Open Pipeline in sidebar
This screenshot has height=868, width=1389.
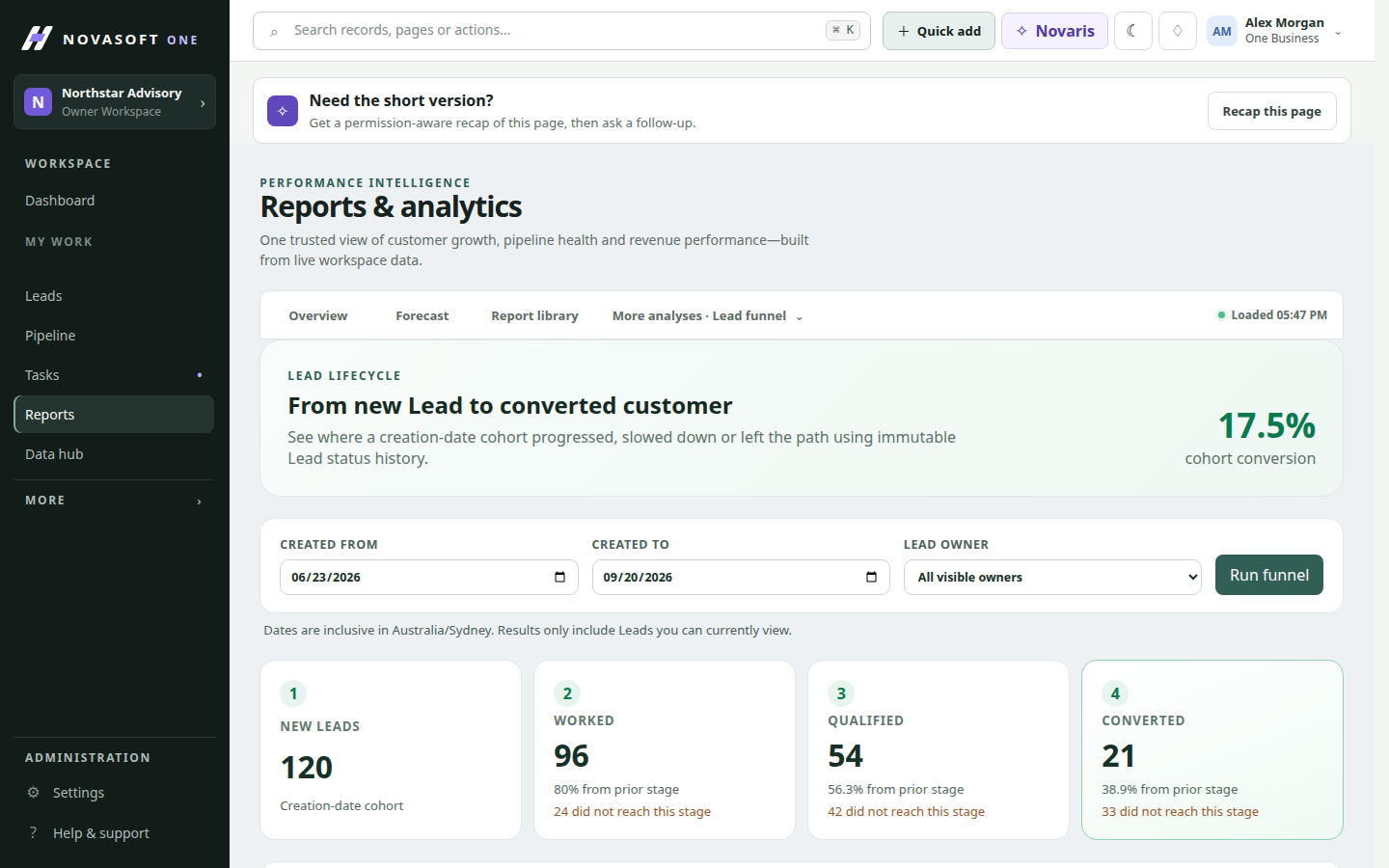pyautogui.click(x=114, y=336)
